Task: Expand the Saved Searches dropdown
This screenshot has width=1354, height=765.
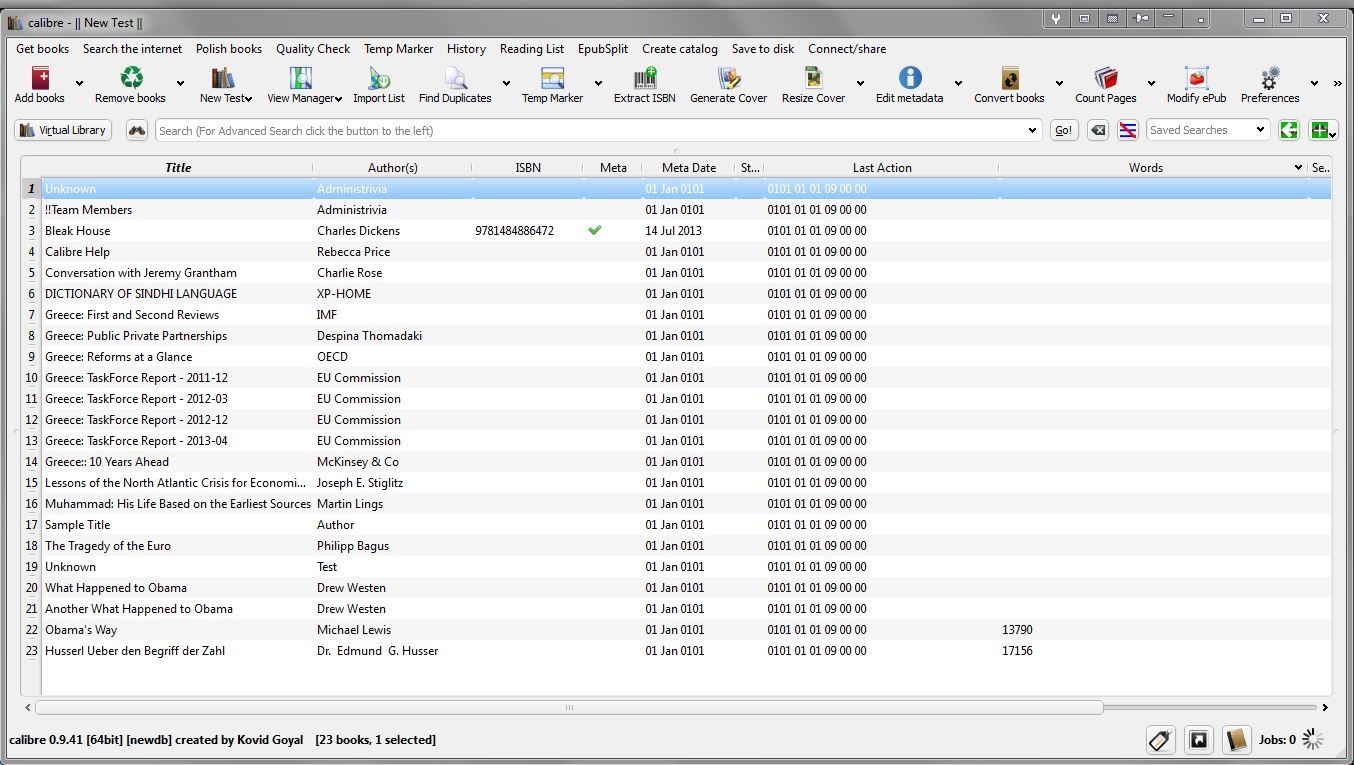Action: coord(1260,130)
